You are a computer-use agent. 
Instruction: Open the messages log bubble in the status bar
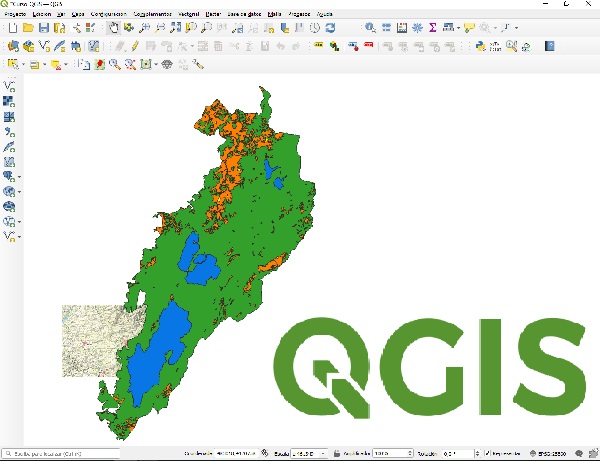pos(579,453)
